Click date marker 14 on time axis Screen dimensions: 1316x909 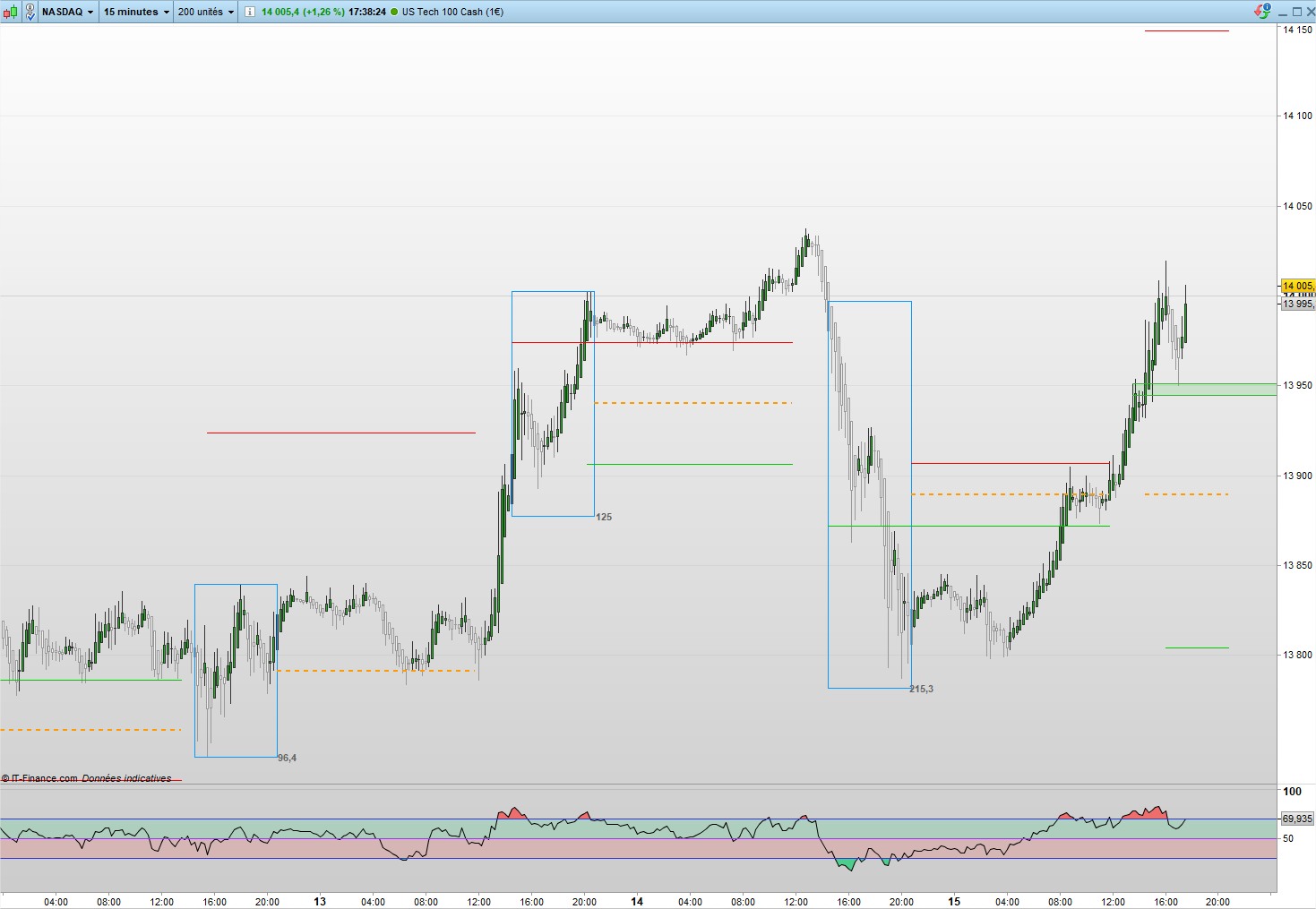[x=637, y=902]
